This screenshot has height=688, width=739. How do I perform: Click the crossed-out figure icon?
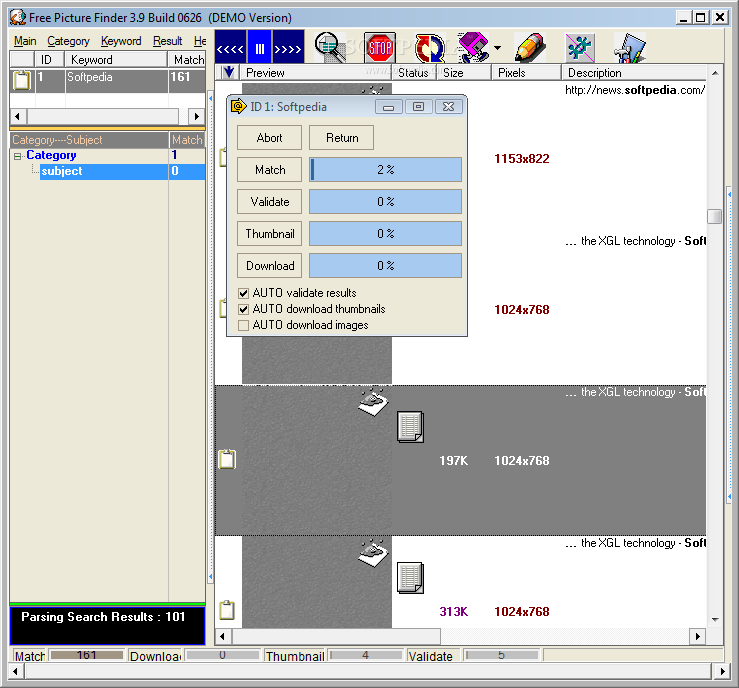(x=580, y=47)
